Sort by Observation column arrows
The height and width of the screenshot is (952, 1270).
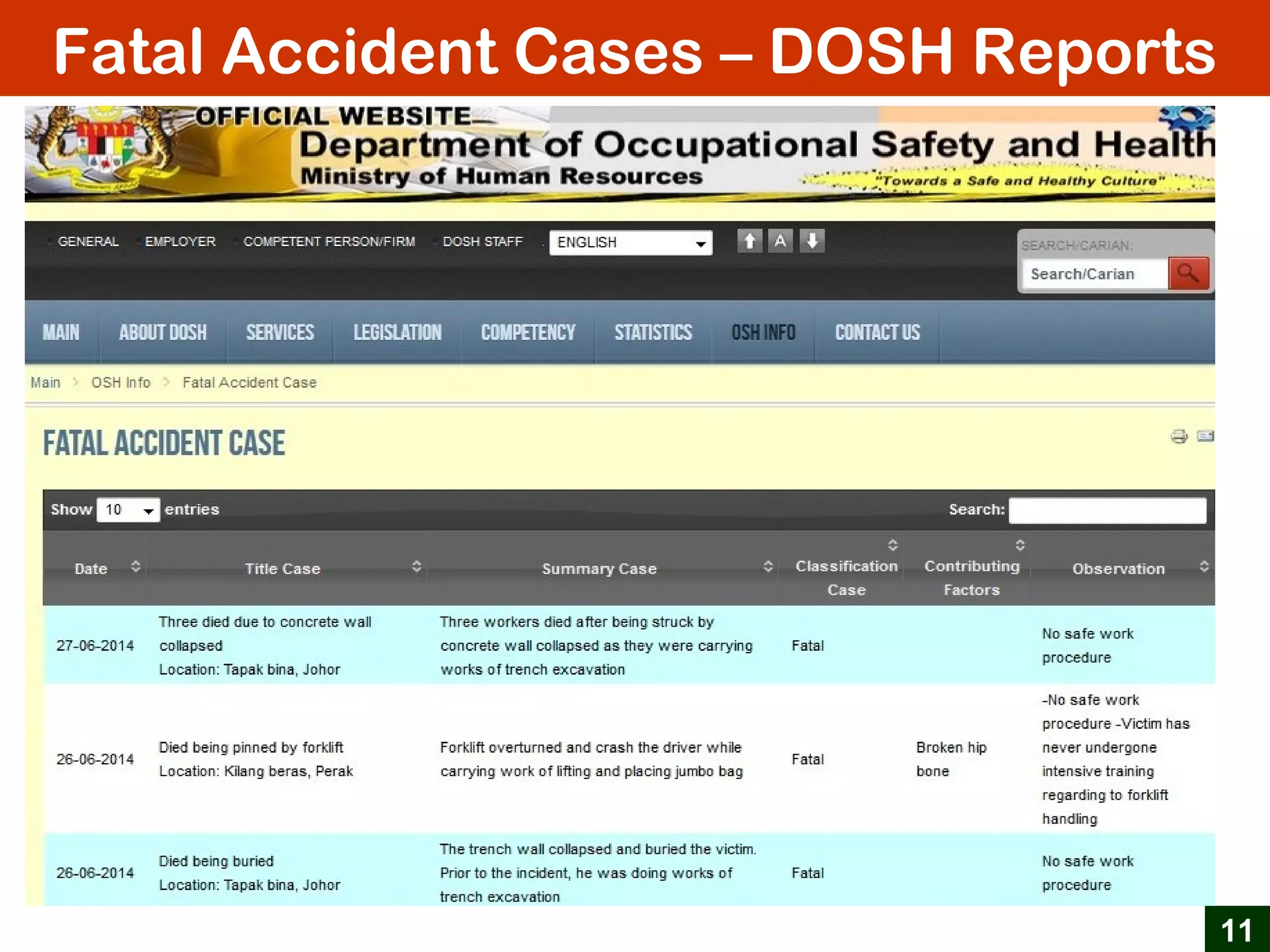tap(1204, 566)
